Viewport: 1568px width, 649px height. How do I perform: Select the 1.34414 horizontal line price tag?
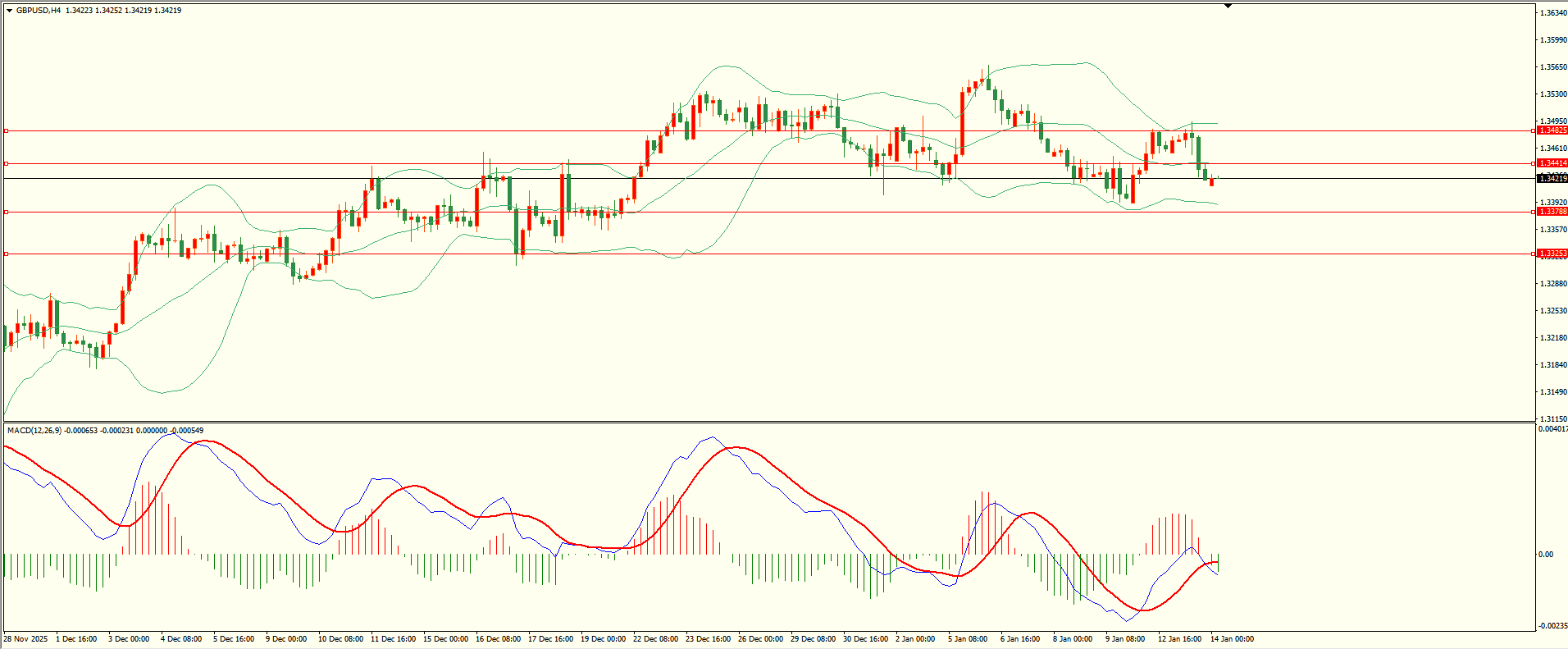(x=1552, y=163)
